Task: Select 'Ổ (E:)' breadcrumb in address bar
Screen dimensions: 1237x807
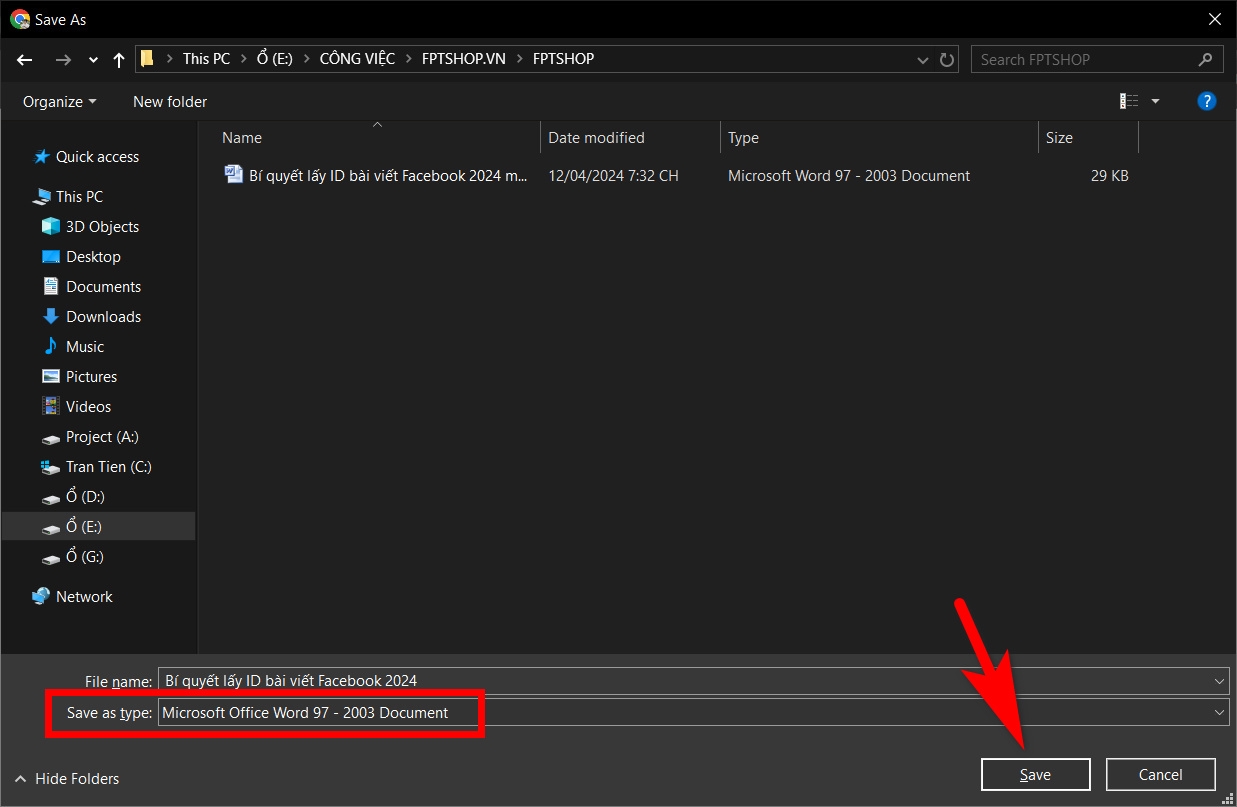Action: [275, 59]
